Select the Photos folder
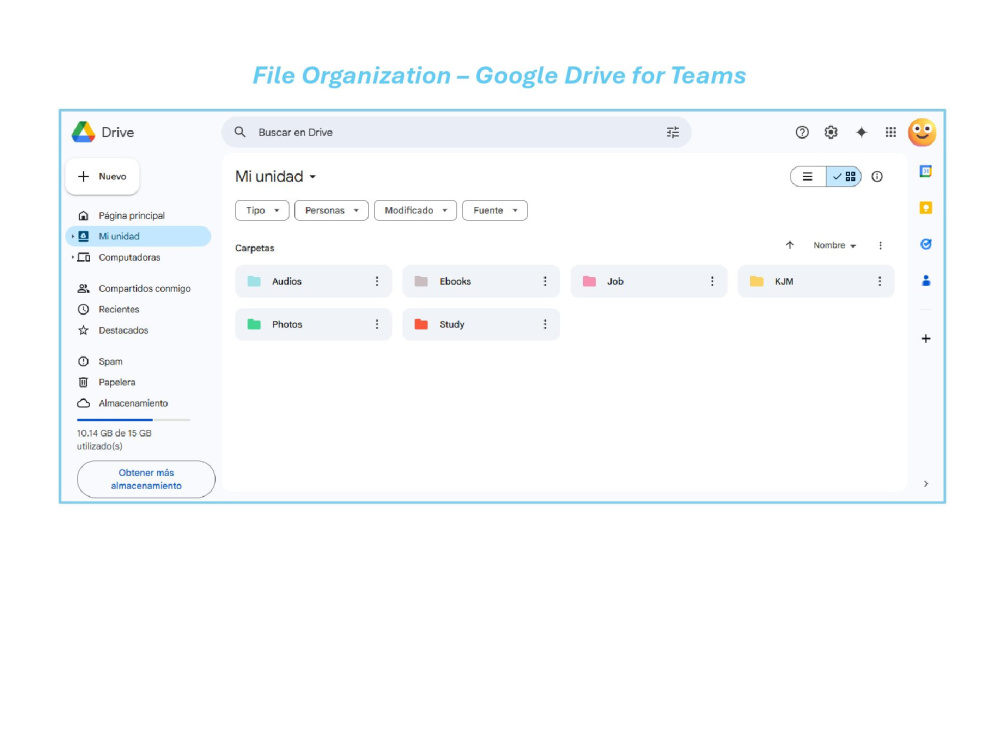Screen dimensions: 1000x750 (313, 324)
